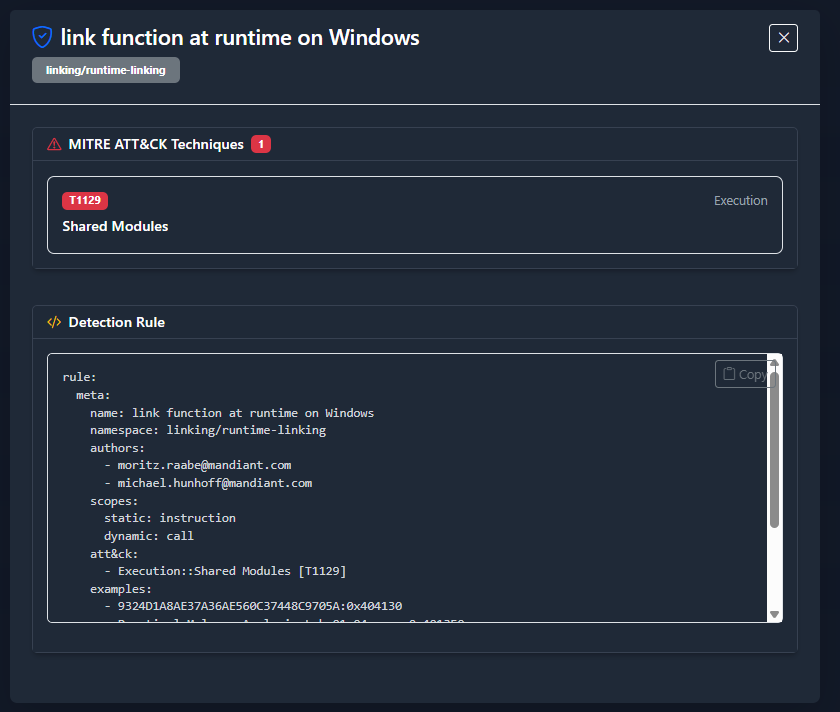Click the michael.hunhoff@mandiant.com author line
The height and width of the screenshot is (712, 840).
click(208, 483)
